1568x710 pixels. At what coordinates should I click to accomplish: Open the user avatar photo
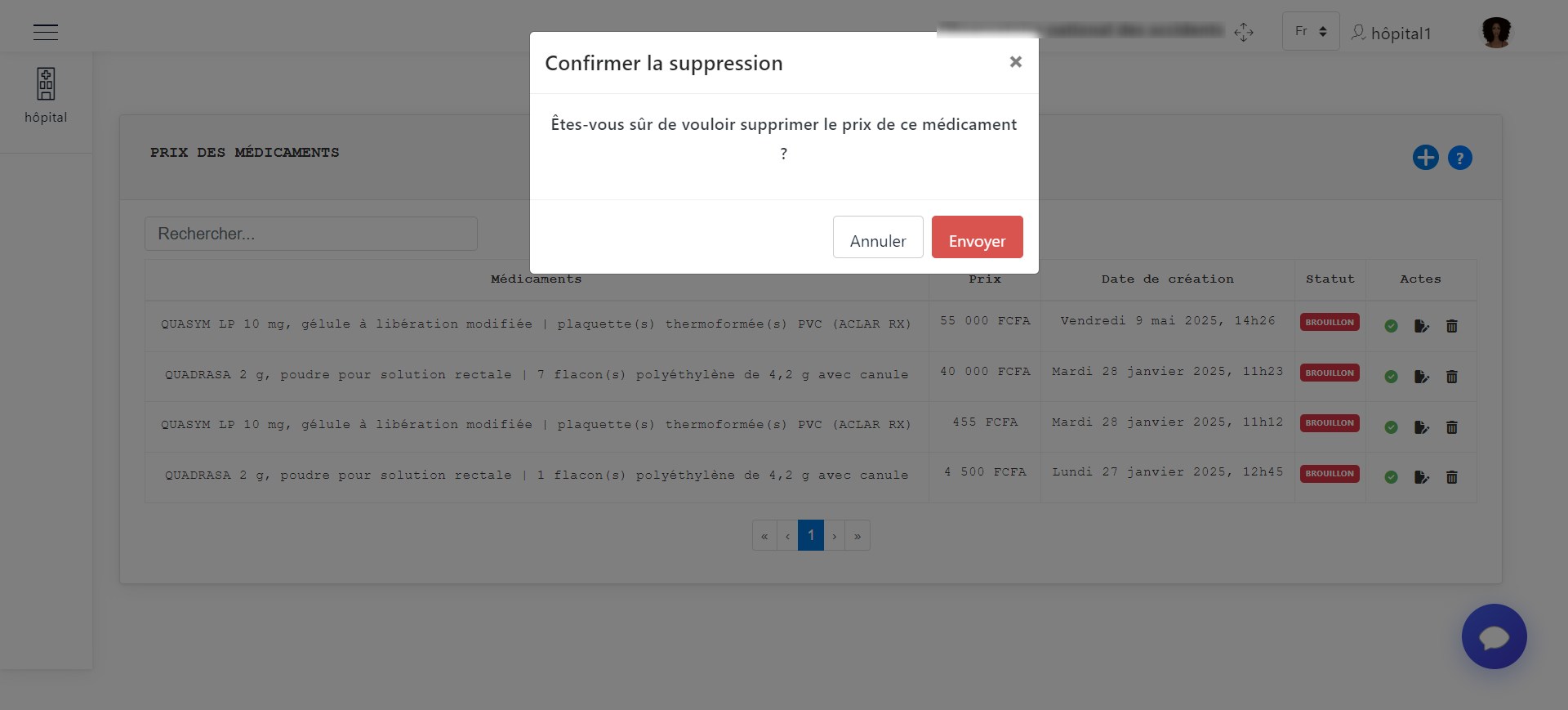(1496, 33)
